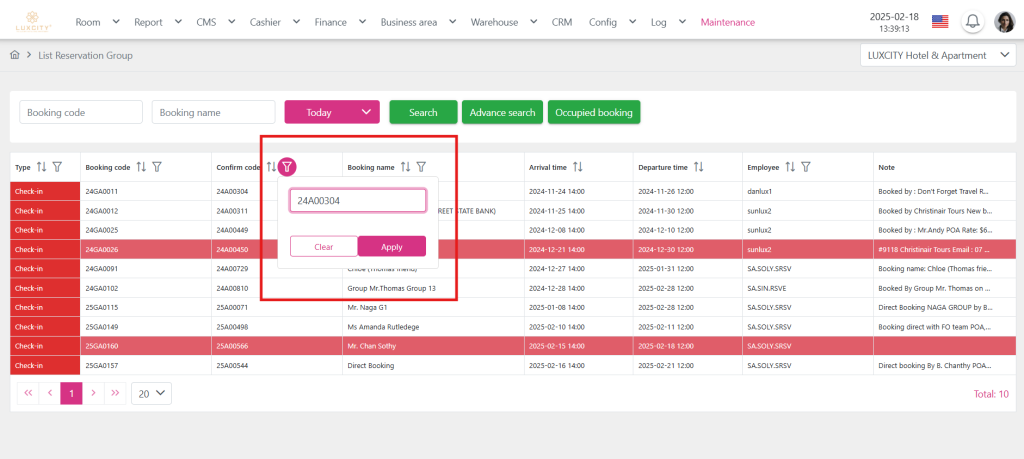Screen dimensions: 1024x459
Task: Change the page size 20 dropdown
Action: click(x=151, y=394)
